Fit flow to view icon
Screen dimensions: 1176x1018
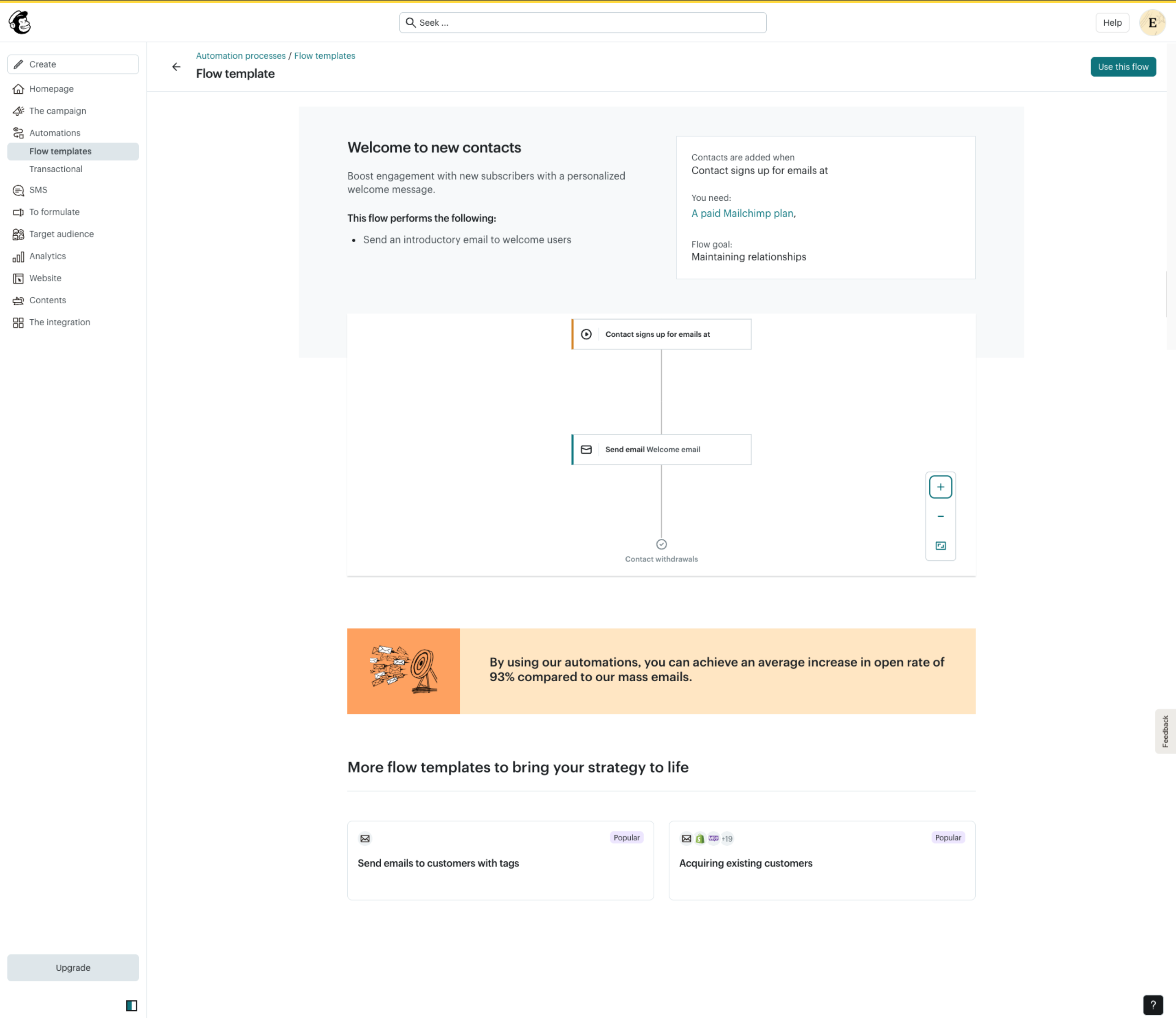[940, 546]
